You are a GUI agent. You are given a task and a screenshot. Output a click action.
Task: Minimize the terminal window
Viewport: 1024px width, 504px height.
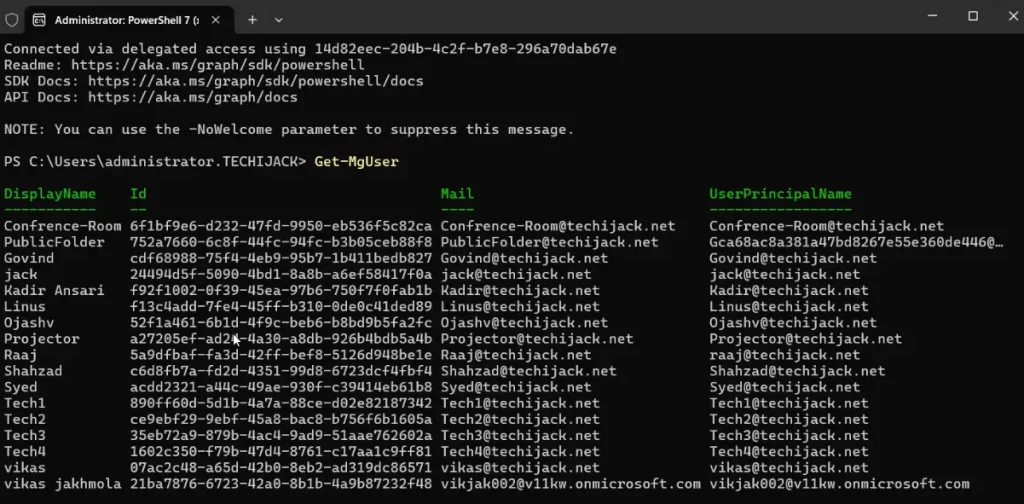click(930, 16)
